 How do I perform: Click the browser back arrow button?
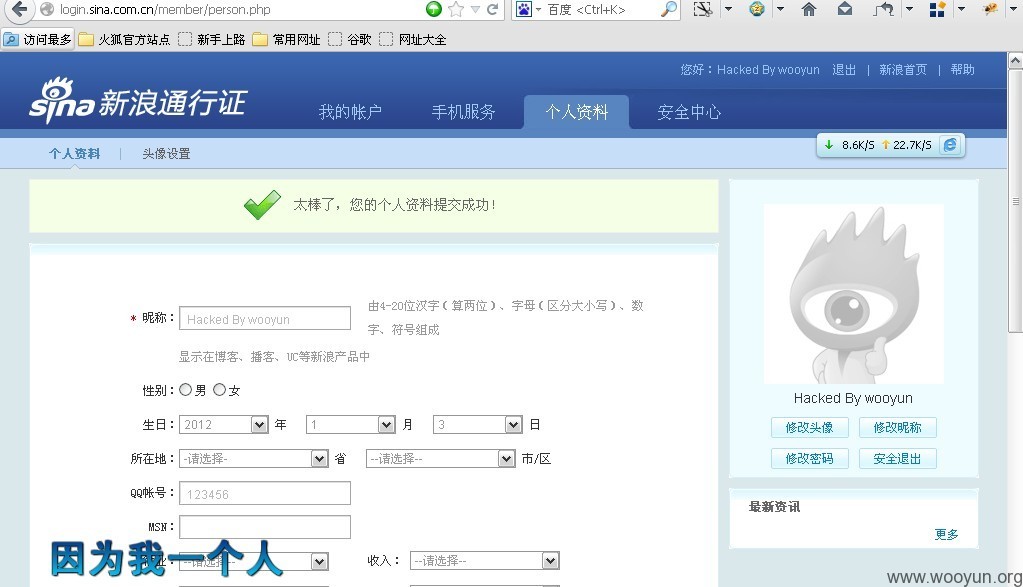(19, 8)
